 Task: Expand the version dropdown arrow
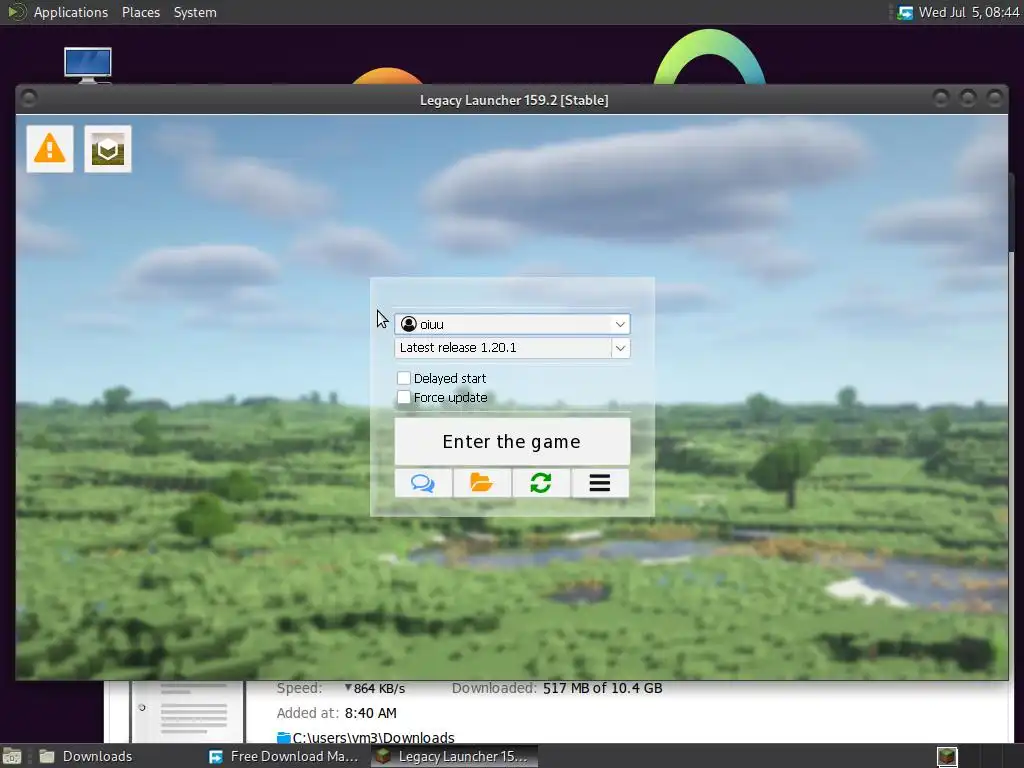(x=620, y=348)
